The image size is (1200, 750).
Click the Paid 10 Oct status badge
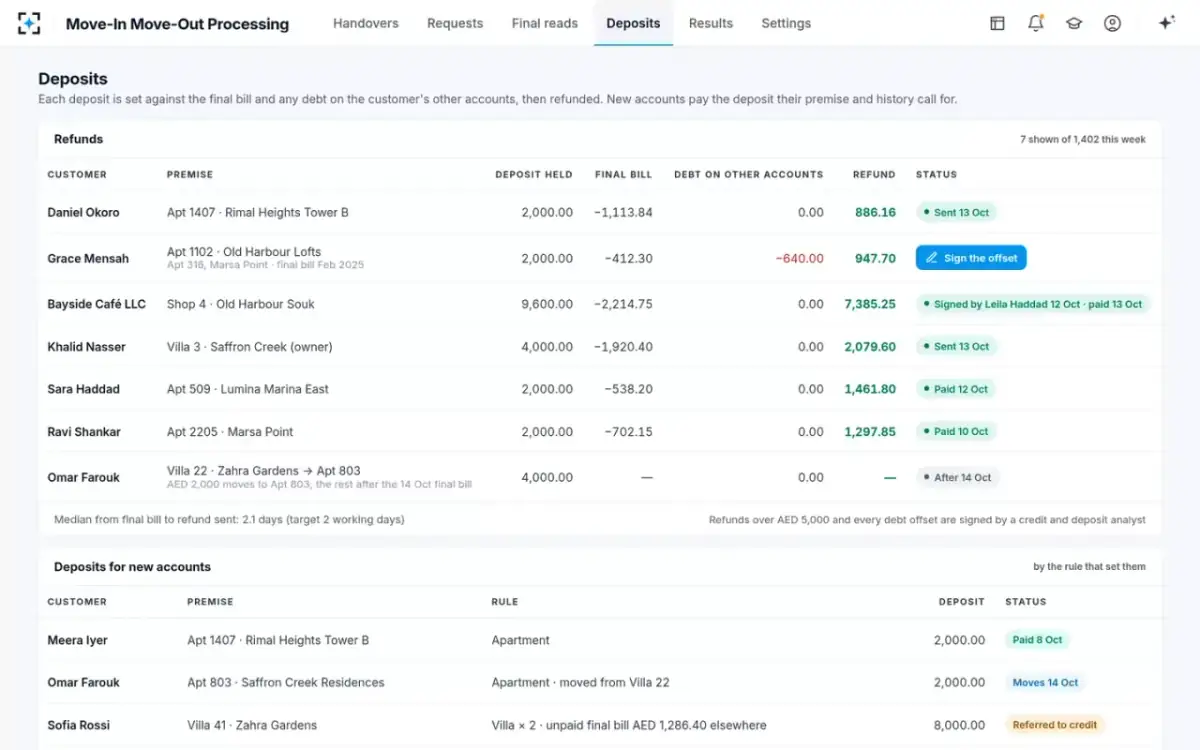(x=956, y=432)
